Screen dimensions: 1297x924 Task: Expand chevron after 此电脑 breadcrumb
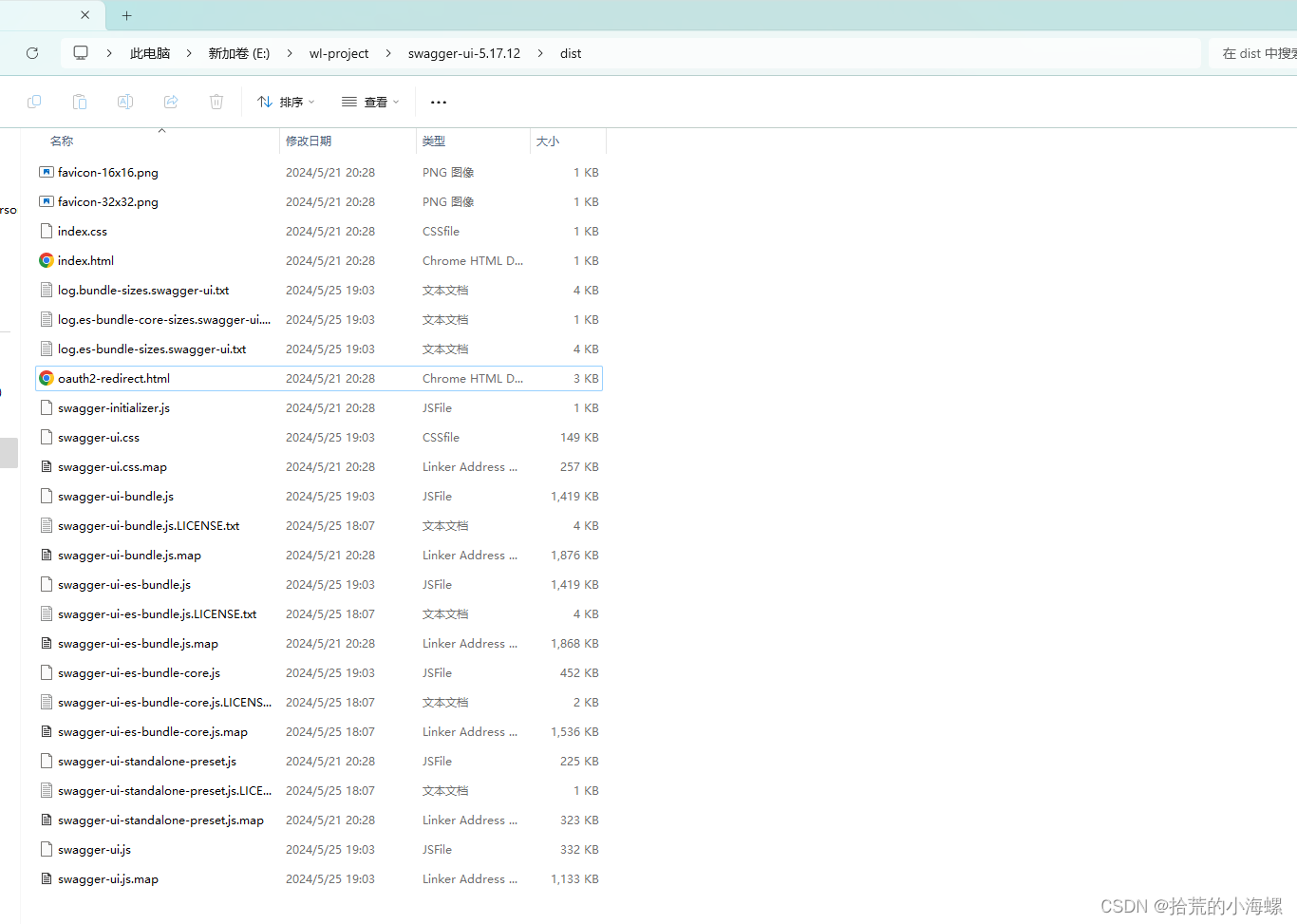pyautogui.click(x=188, y=53)
